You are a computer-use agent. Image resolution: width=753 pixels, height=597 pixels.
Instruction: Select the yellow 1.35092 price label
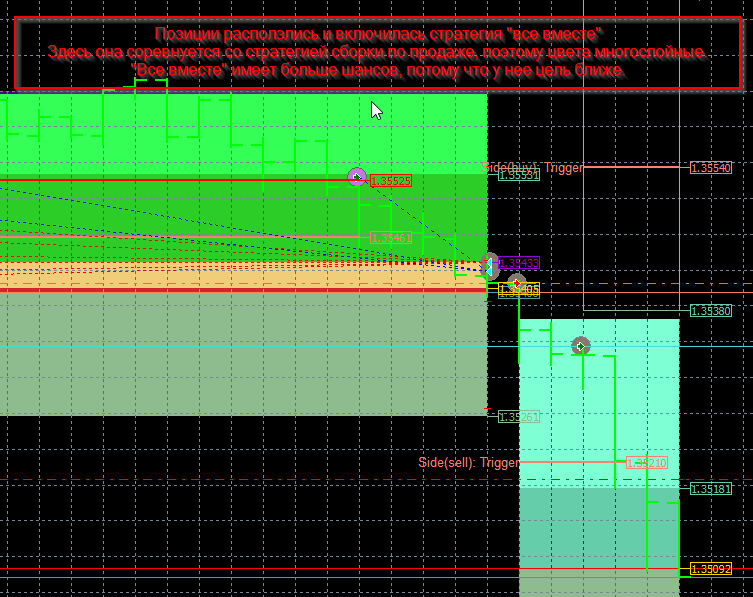[711, 569]
